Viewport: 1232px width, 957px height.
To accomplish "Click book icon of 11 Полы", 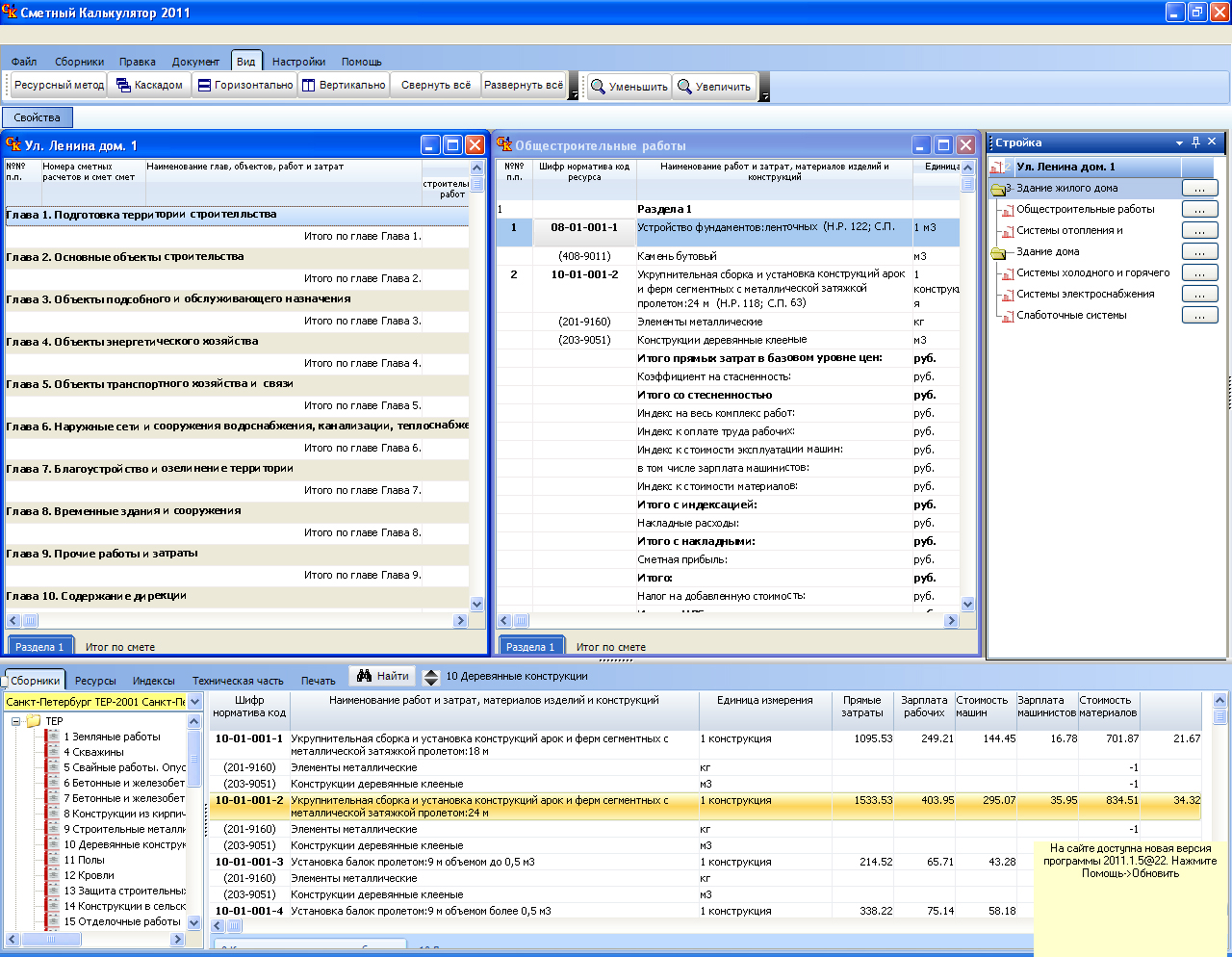I will [x=53, y=860].
